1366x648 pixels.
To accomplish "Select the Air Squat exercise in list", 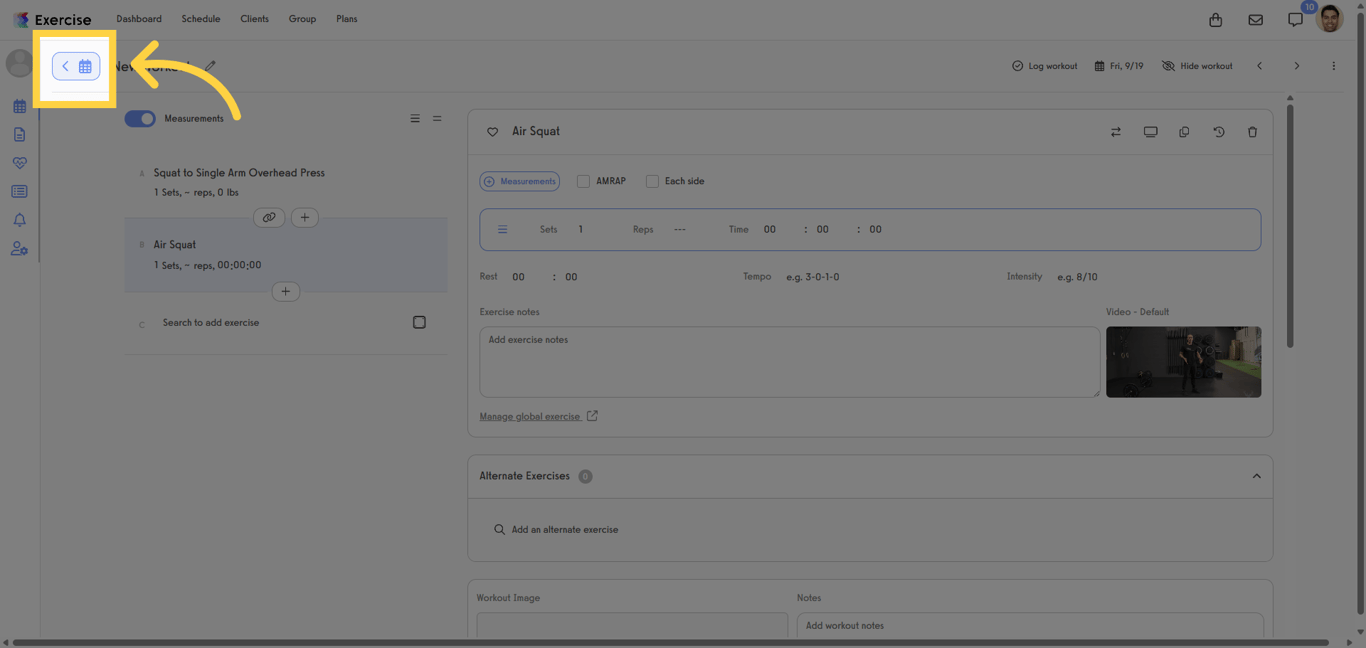I will click(286, 255).
